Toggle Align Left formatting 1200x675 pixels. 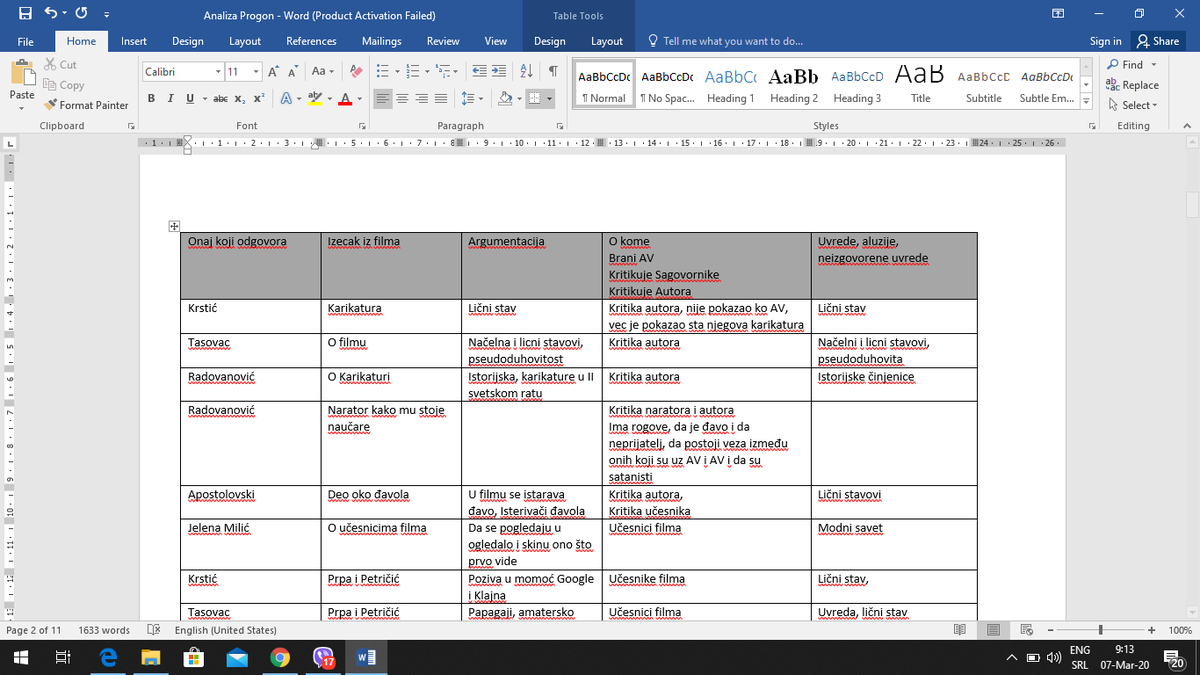click(383, 98)
